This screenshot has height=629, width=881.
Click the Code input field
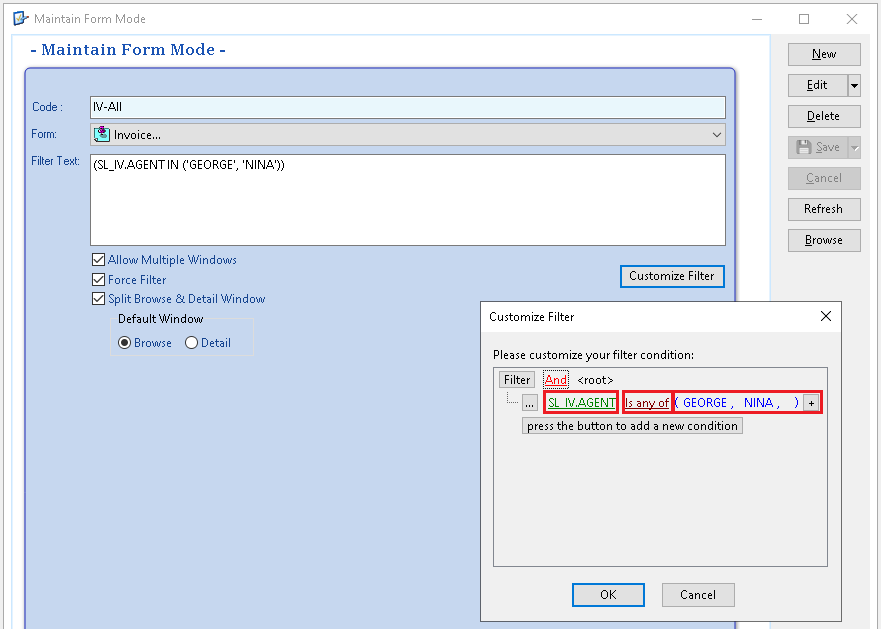tap(406, 107)
